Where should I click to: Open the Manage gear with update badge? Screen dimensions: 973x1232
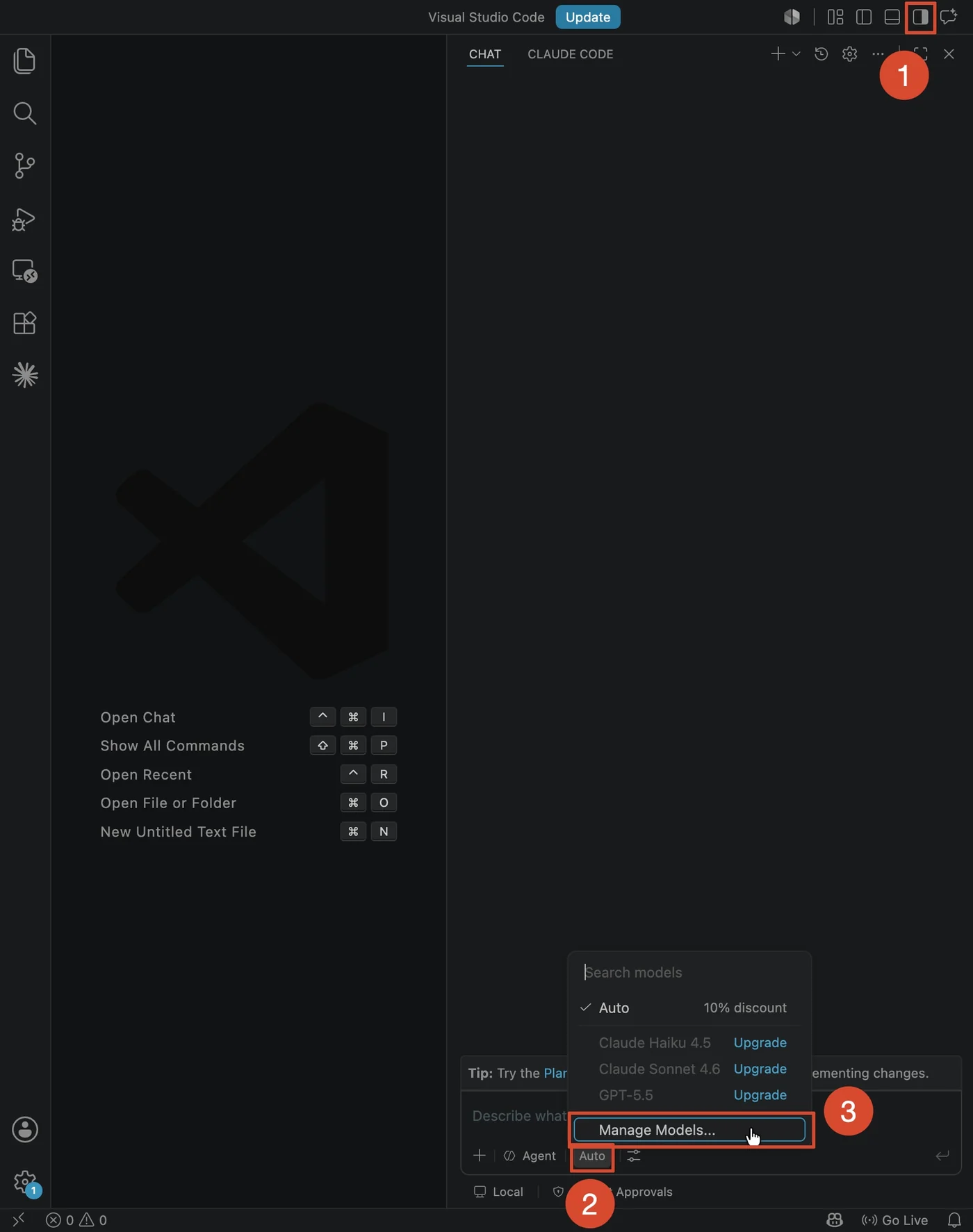pos(26,1182)
